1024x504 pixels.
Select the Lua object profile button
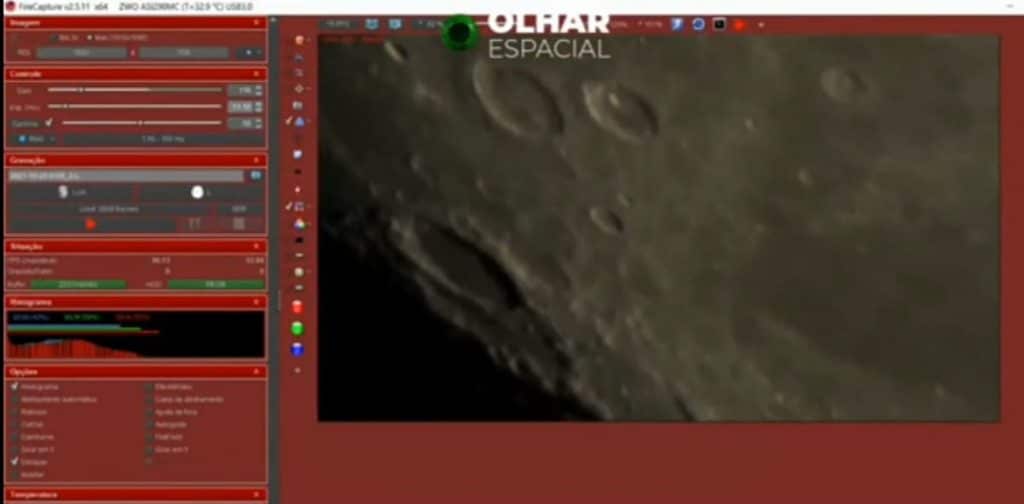[x=72, y=193]
